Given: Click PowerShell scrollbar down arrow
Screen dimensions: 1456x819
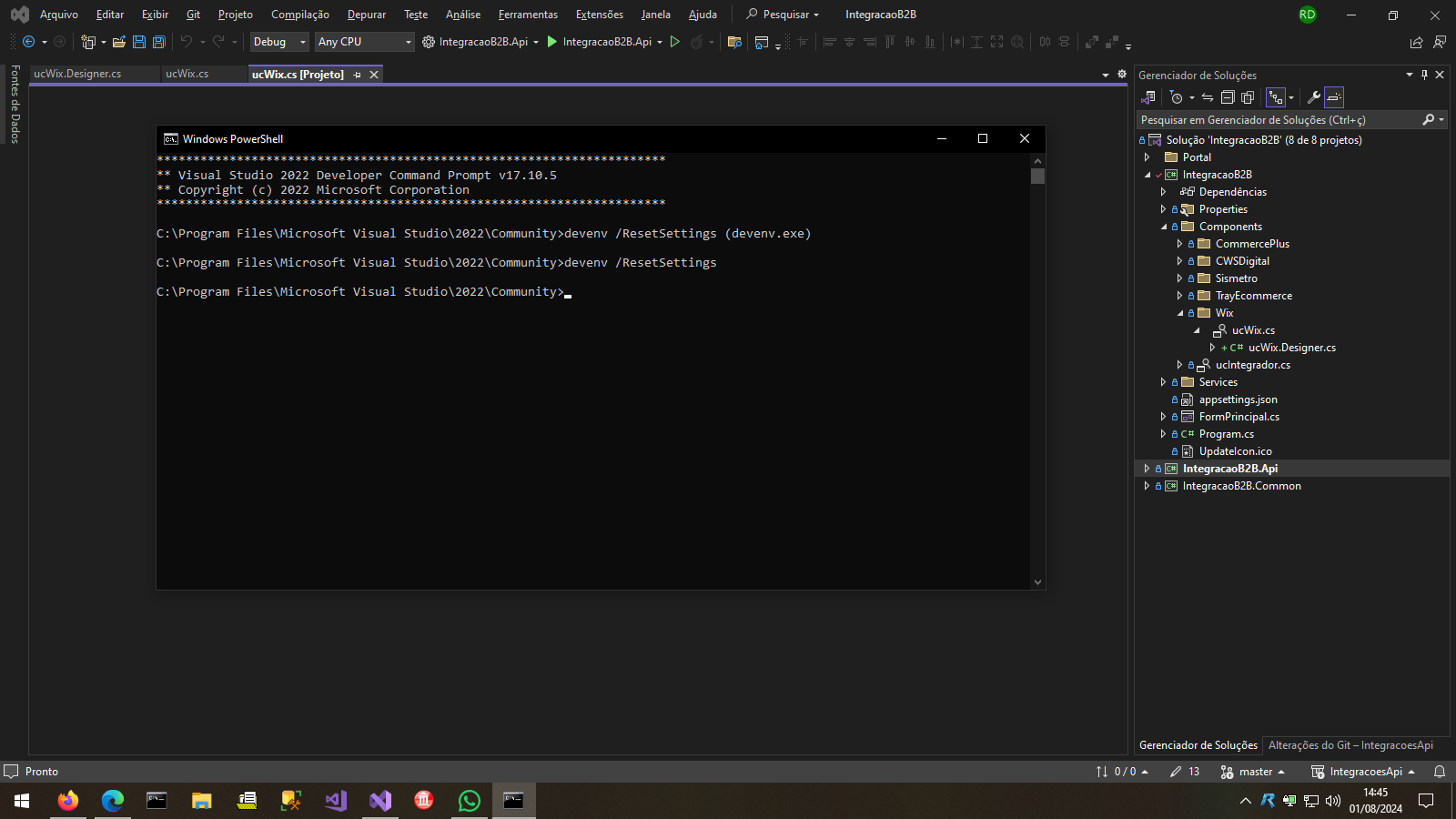Looking at the screenshot, I should click(1037, 582).
